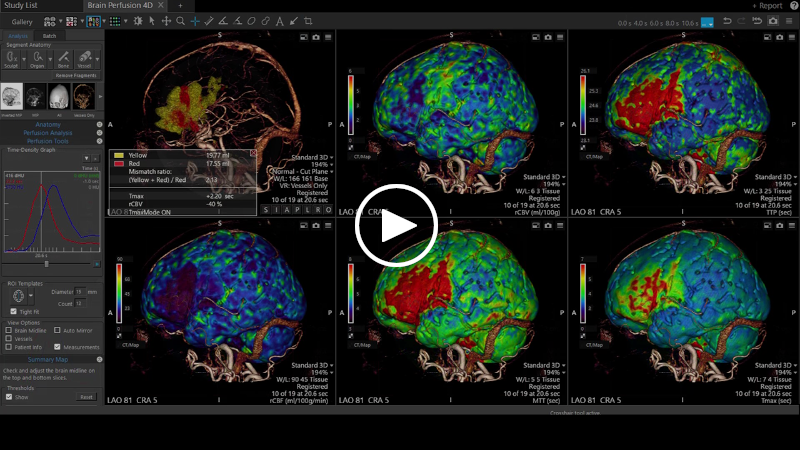The image size is (800, 450).
Task: Click the Undo icon in toolbar
Action: 727,21
